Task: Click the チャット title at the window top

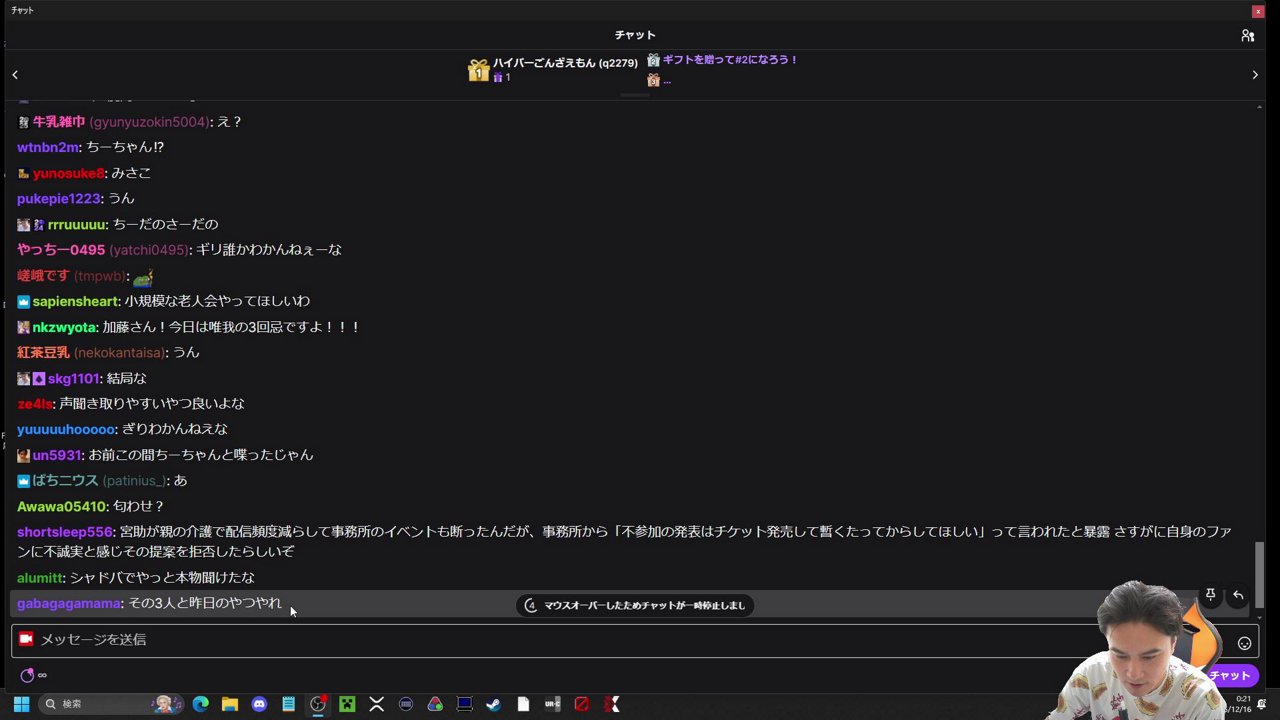Action: pyautogui.click(x=634, y=35)
